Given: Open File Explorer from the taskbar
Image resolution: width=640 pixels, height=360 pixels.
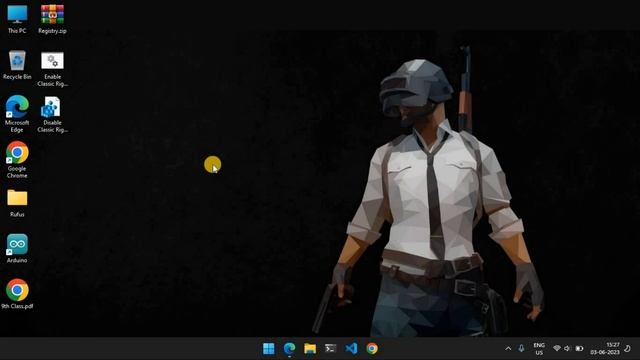Looking at the screenshot, I should click(x=310, y=349).
